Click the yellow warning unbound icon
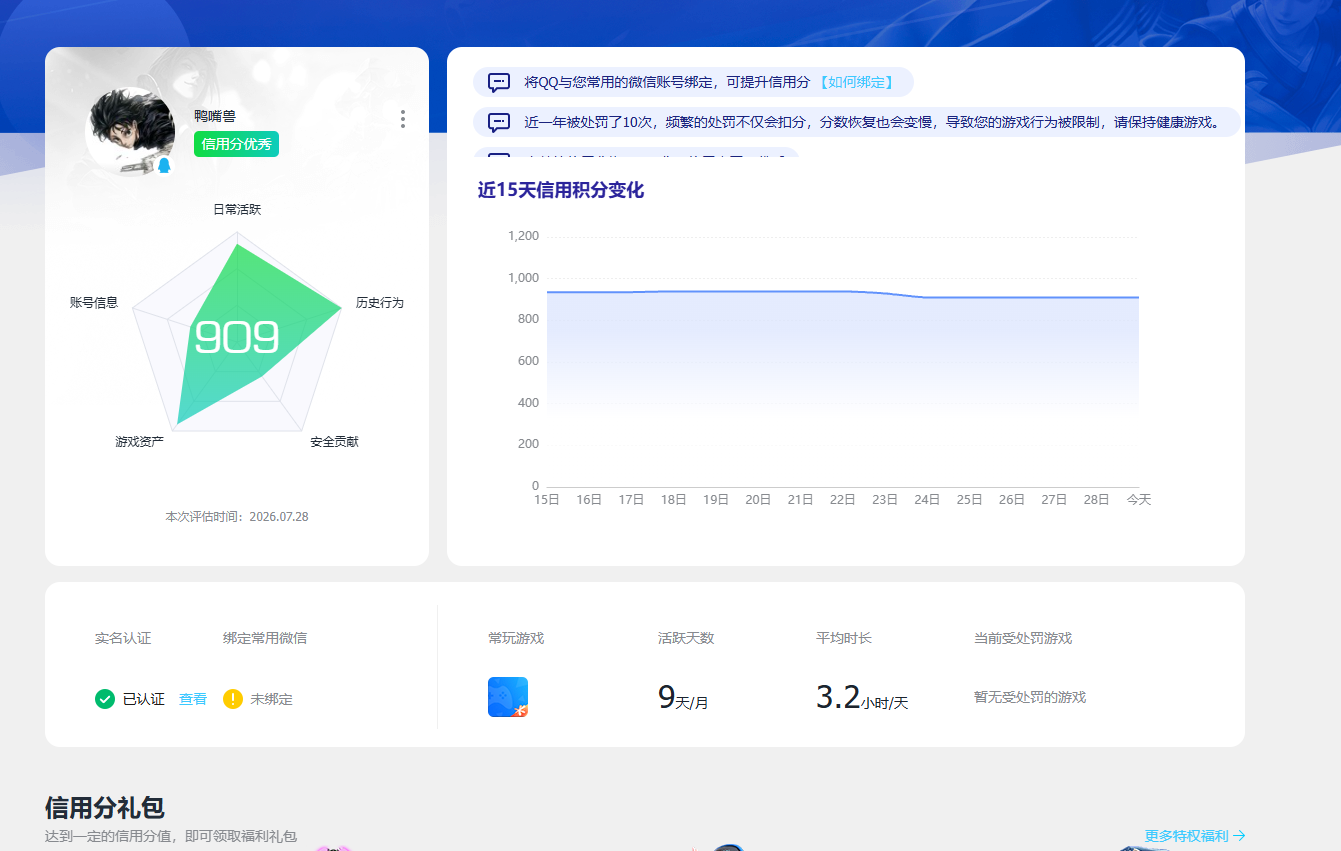This screenshot has height=851, width=1341. (x=233, y=699)
